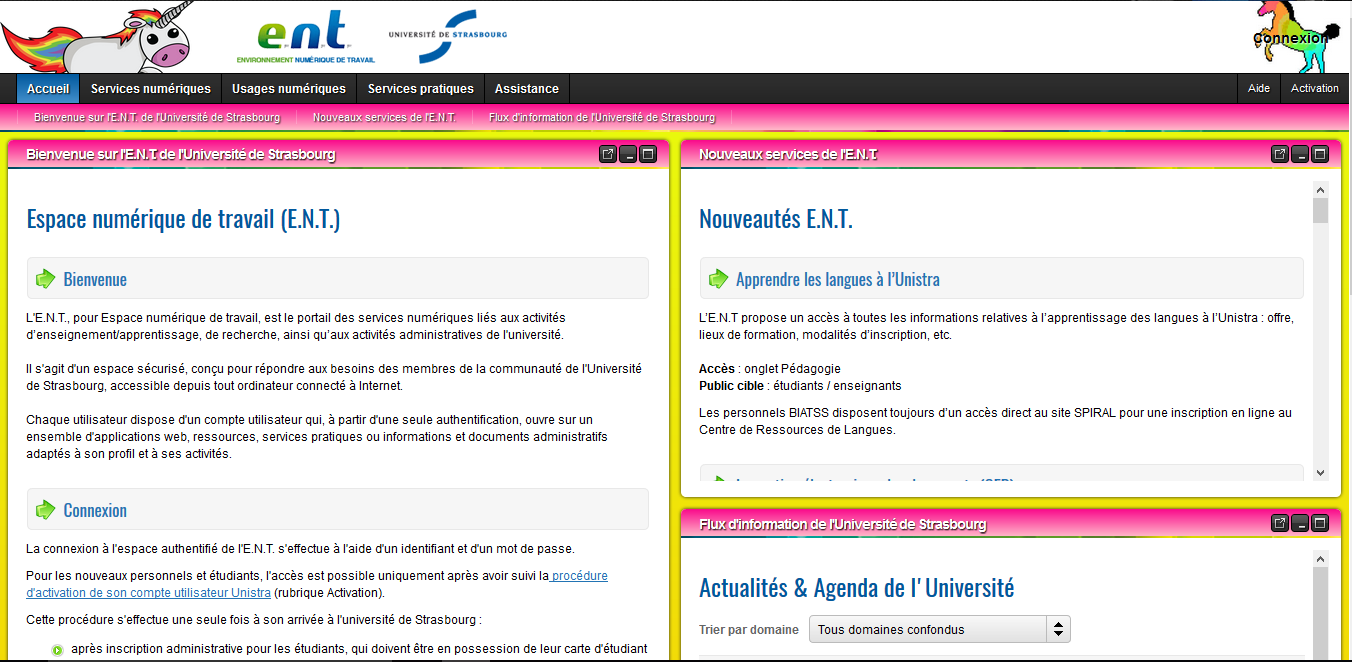
Task: Minimize the Bienvenue sur l'E.N.T. portlet
Action: 628,154
